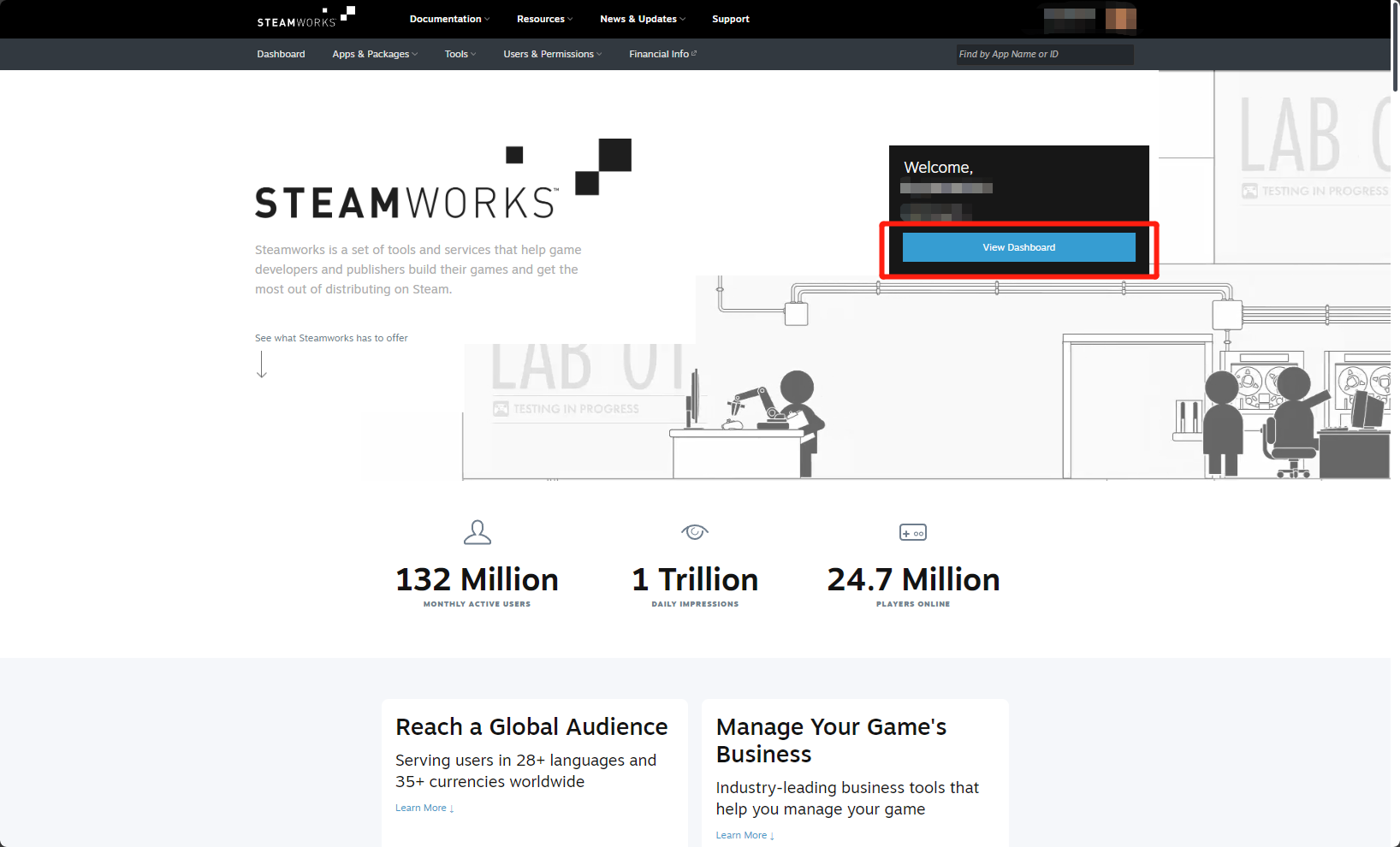This screenshot has width=1400, height=847.
Task: Open the News & Updates dropdown
Action: [x=642, y=19]
